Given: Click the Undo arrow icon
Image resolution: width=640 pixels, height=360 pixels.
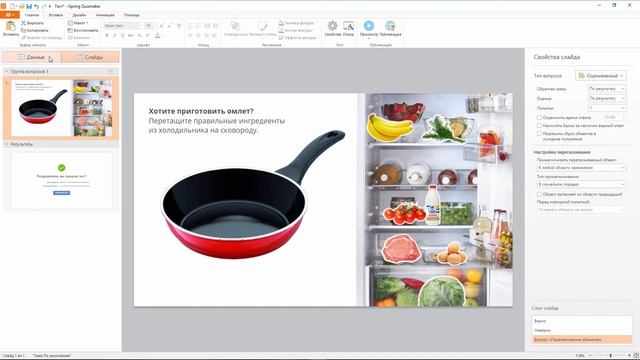Looking at the screenshot, I should pos(36,6).
